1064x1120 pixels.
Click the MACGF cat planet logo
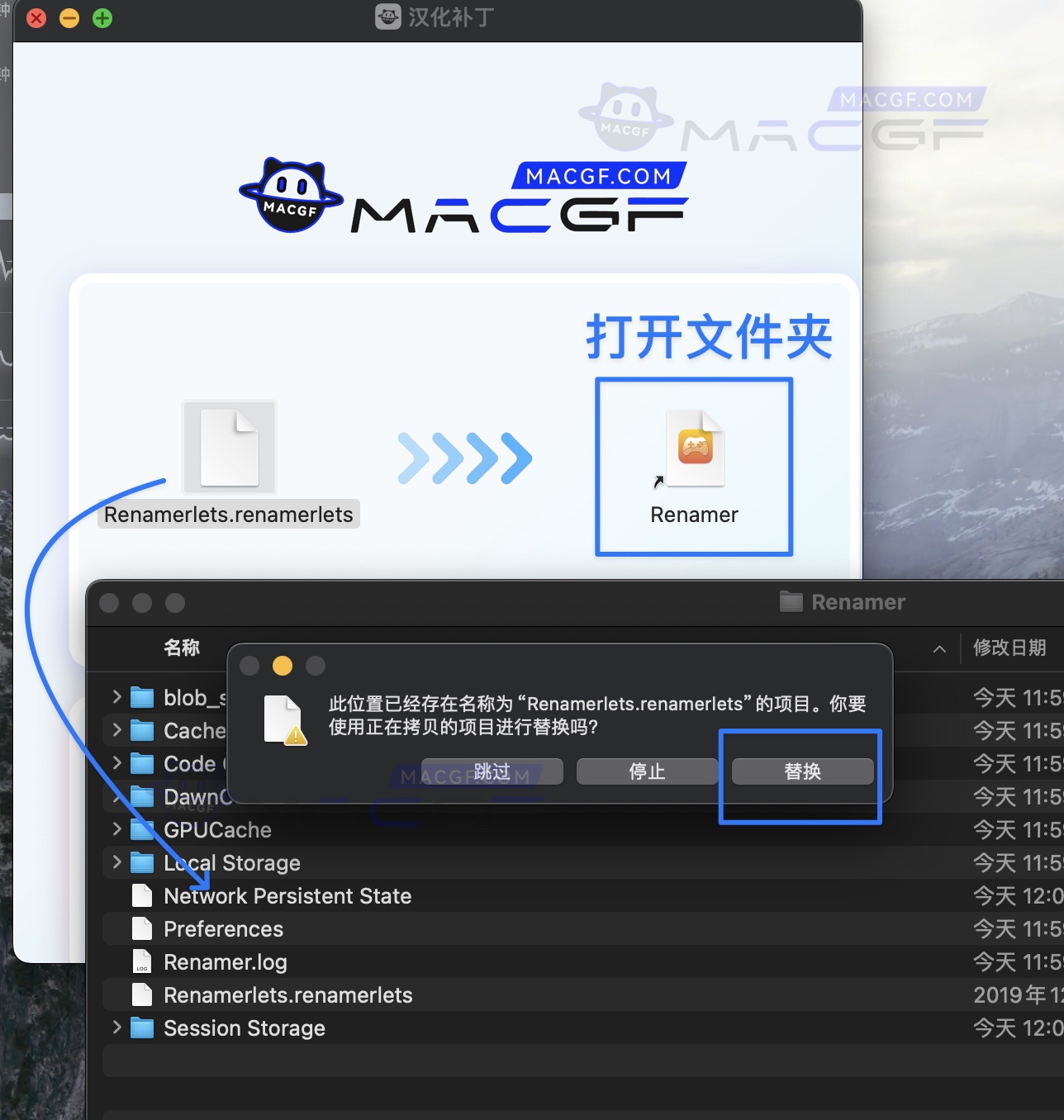coord(290,194)
